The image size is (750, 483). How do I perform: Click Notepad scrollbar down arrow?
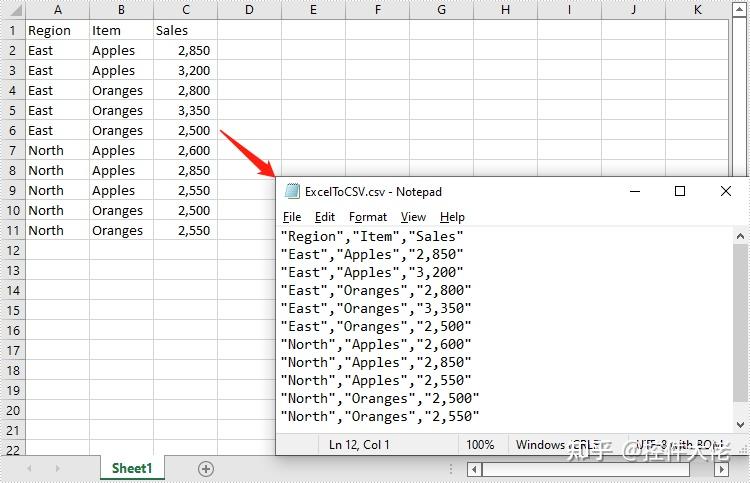pos(740,425)
